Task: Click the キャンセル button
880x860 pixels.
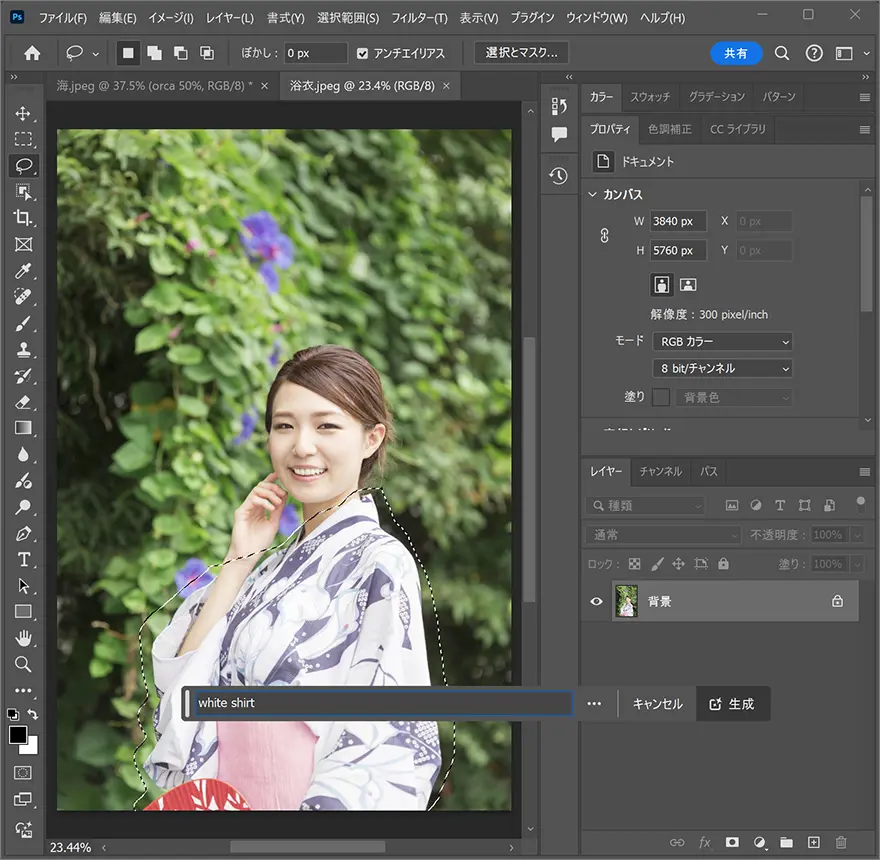Action: click(657, 704)
